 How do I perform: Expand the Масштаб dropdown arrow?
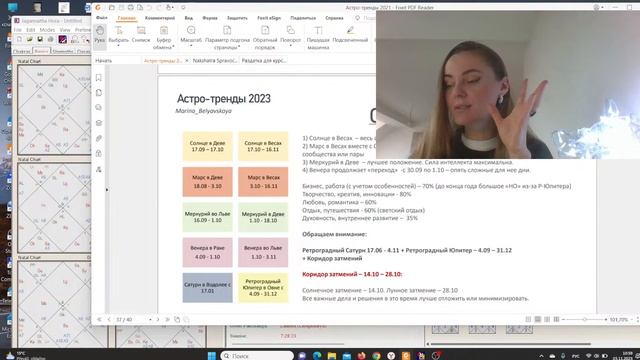coord(191,46)
